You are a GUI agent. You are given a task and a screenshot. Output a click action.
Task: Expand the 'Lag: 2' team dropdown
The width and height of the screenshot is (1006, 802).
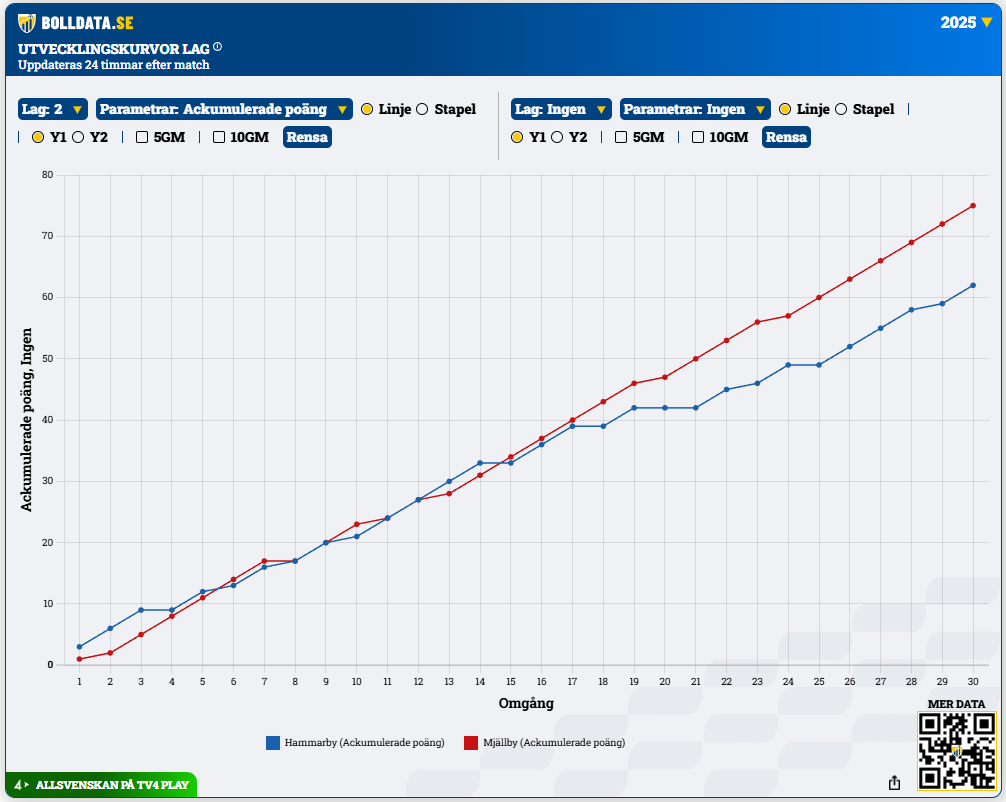(53, 109)
